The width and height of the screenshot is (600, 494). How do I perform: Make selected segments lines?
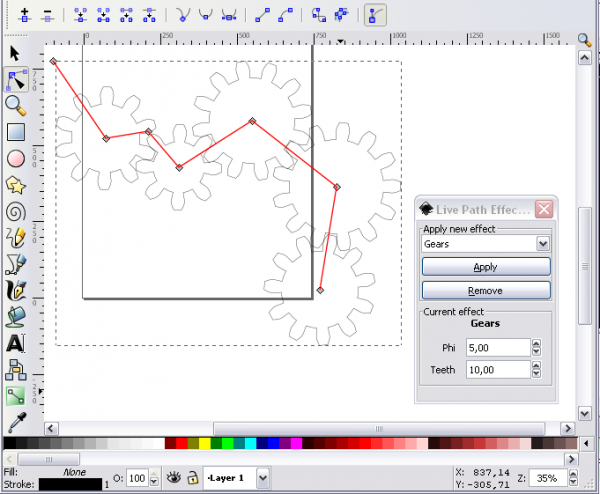click(x=262, y=15)
